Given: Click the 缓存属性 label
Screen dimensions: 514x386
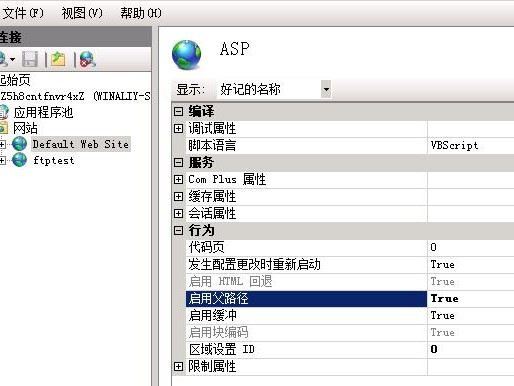Looking at the screenshot, I should pyautogui.click(x=212, y=196).
